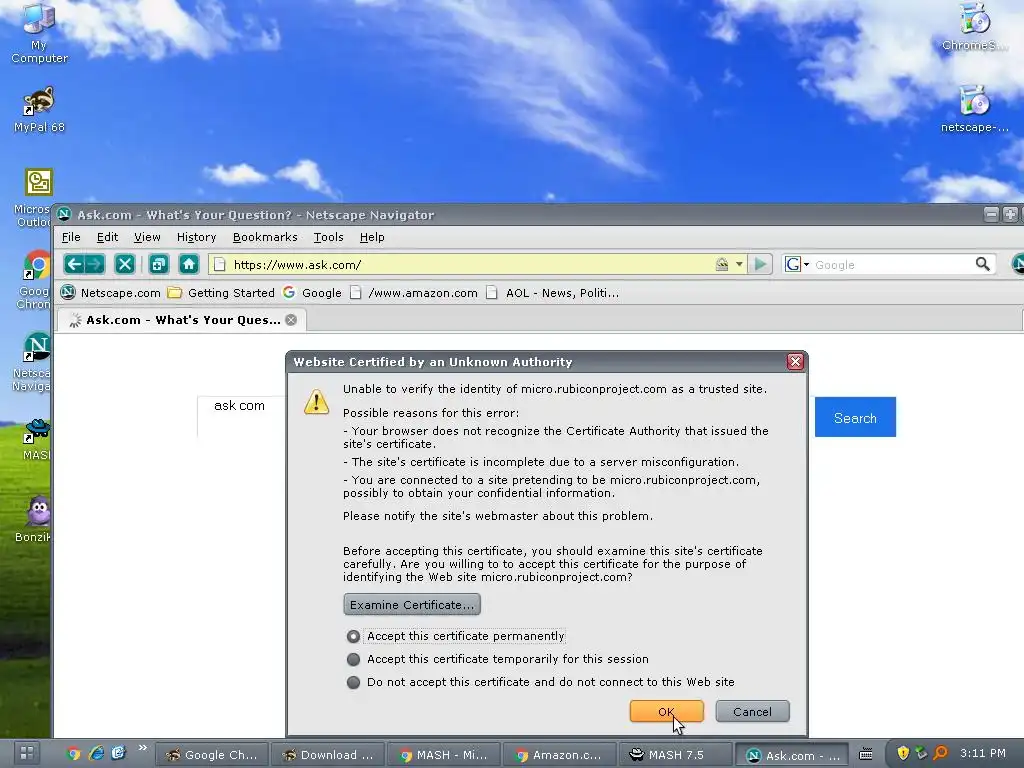Open My Computer desktop icon
Viewport: 1024px width, 768px height.
coord(39,33)
